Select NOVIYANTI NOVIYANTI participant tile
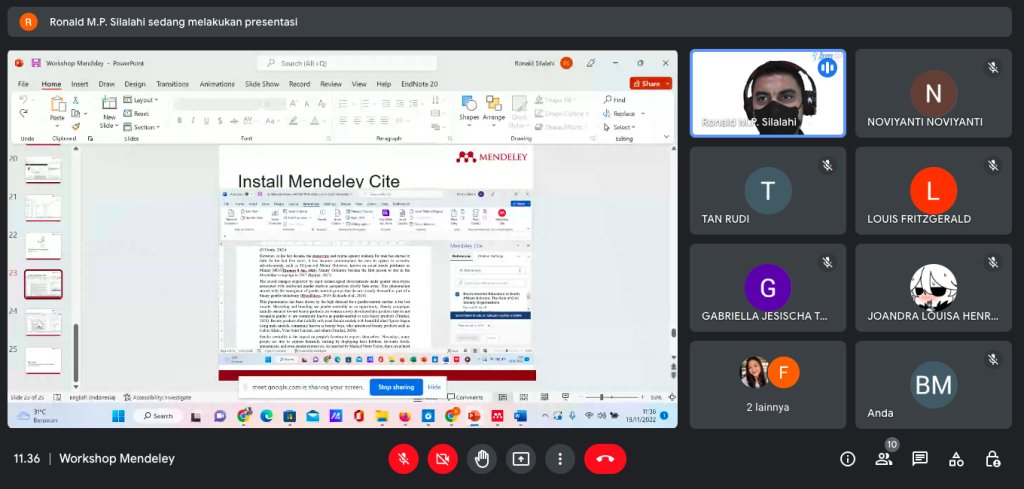Image resolution: width=1024 pixels, height=489 pixels. pos(933,93)
